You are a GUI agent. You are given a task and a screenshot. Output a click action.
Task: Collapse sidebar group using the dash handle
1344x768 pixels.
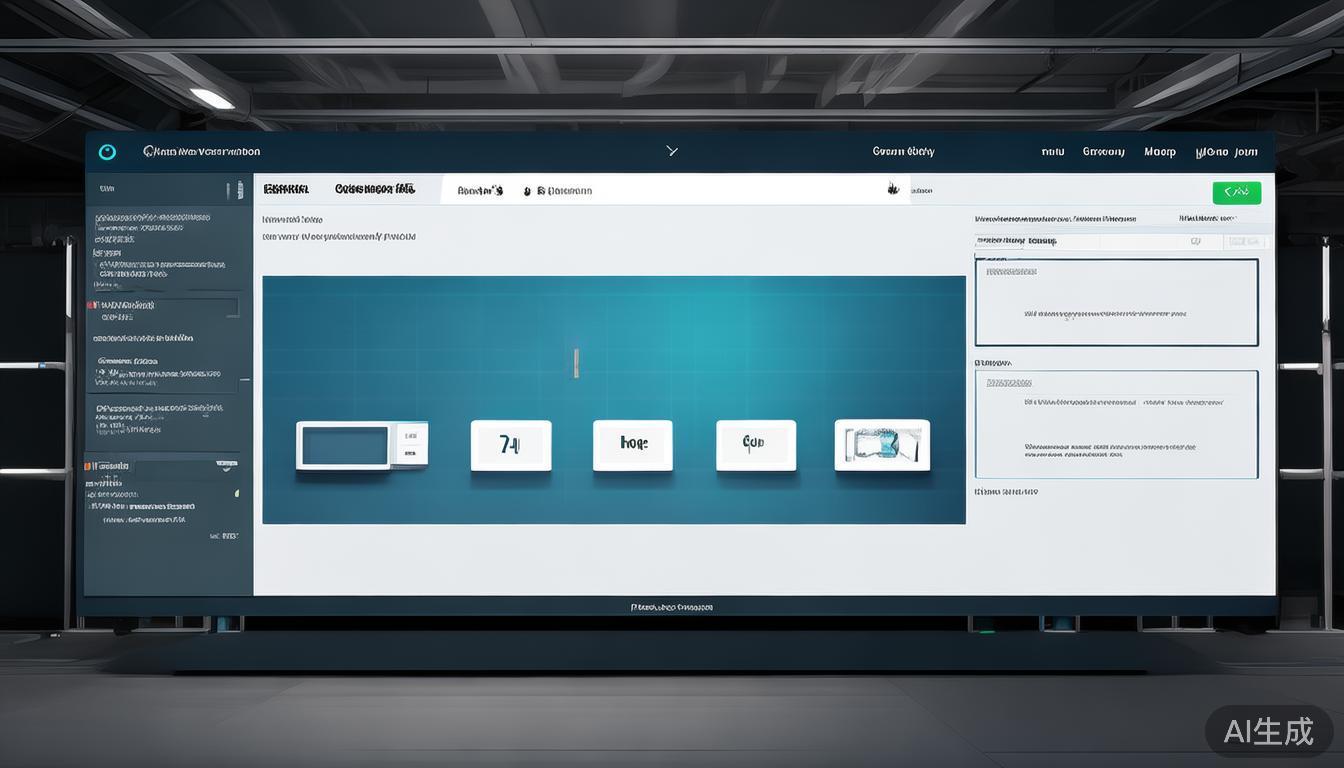pos(245,380)
